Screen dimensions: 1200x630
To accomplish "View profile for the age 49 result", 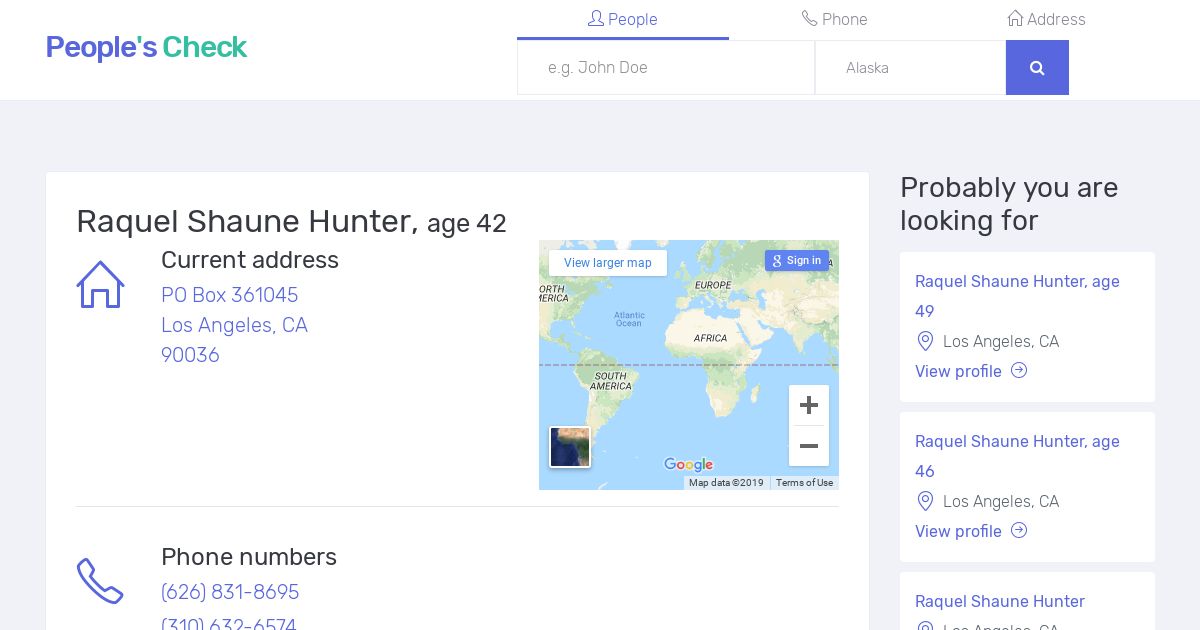I will (x=958, y=371).
